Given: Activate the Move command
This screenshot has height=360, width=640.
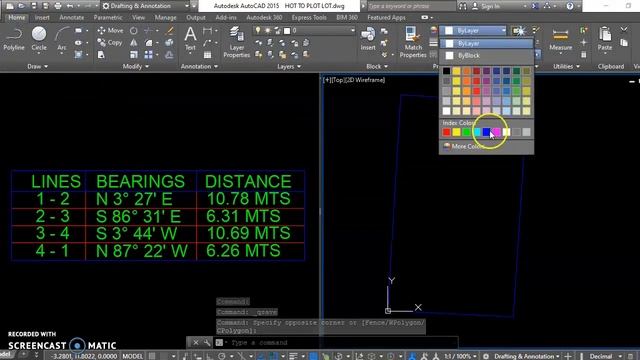Looking at the screenshot, I should [110, 31].
